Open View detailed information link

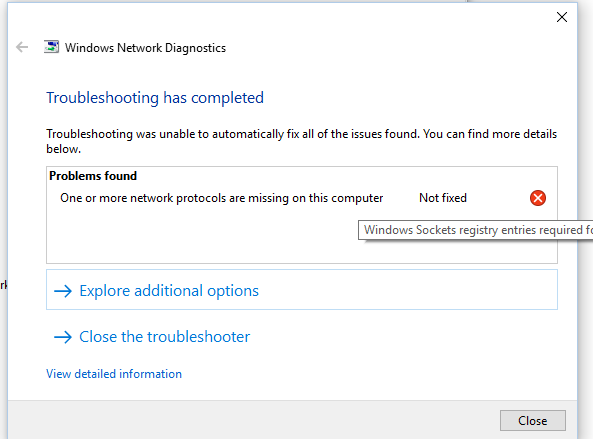click(x=114, y=374)
